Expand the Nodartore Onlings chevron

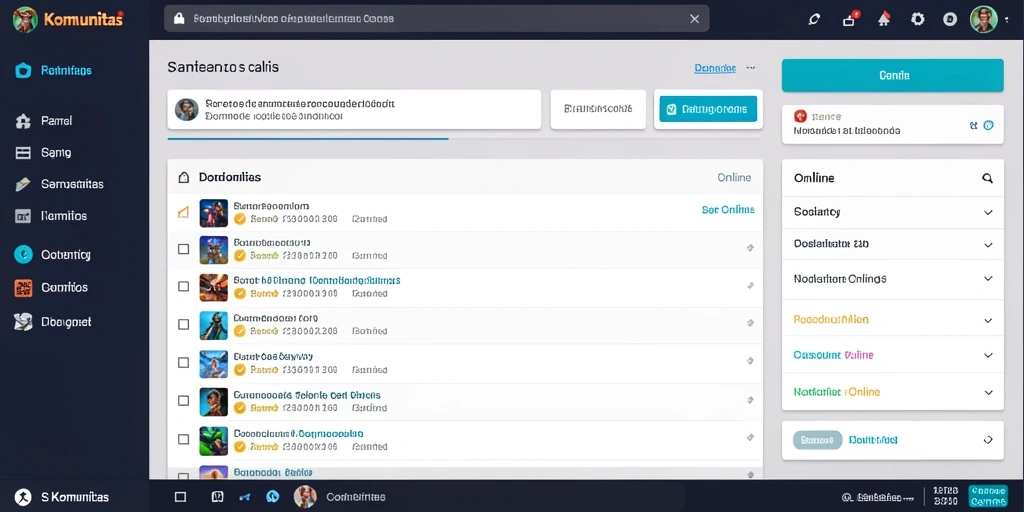988,278
